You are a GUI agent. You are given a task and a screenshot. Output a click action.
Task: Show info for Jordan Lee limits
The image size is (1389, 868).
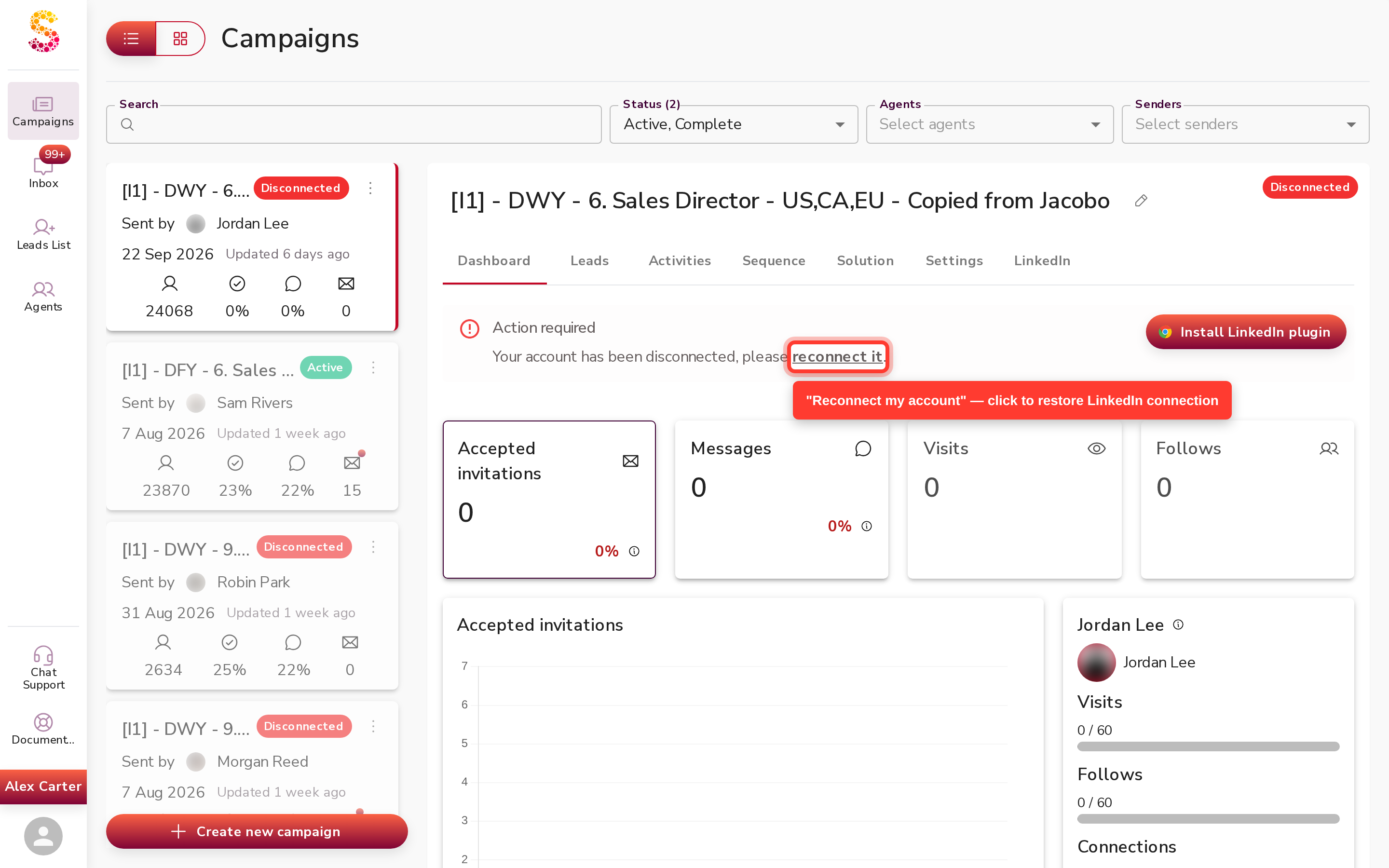click(x=1178, y=624)
